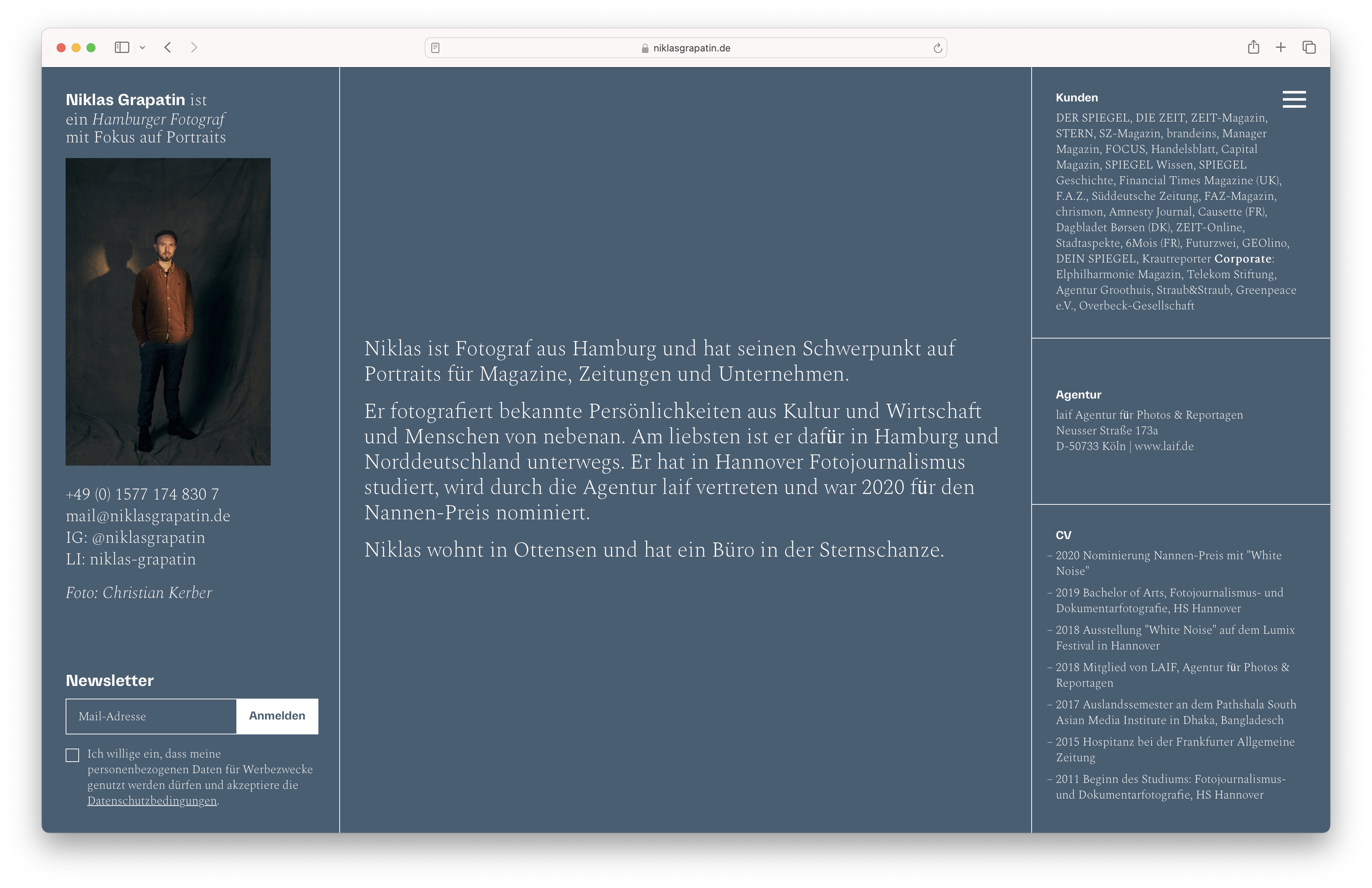Click the Safari back navigation arrow
This screenshot has height=888, width=1372.
(168, 48)
